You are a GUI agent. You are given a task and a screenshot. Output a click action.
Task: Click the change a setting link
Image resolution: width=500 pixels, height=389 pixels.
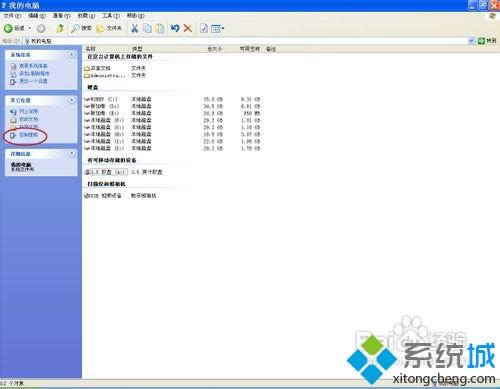pos(29,81)
